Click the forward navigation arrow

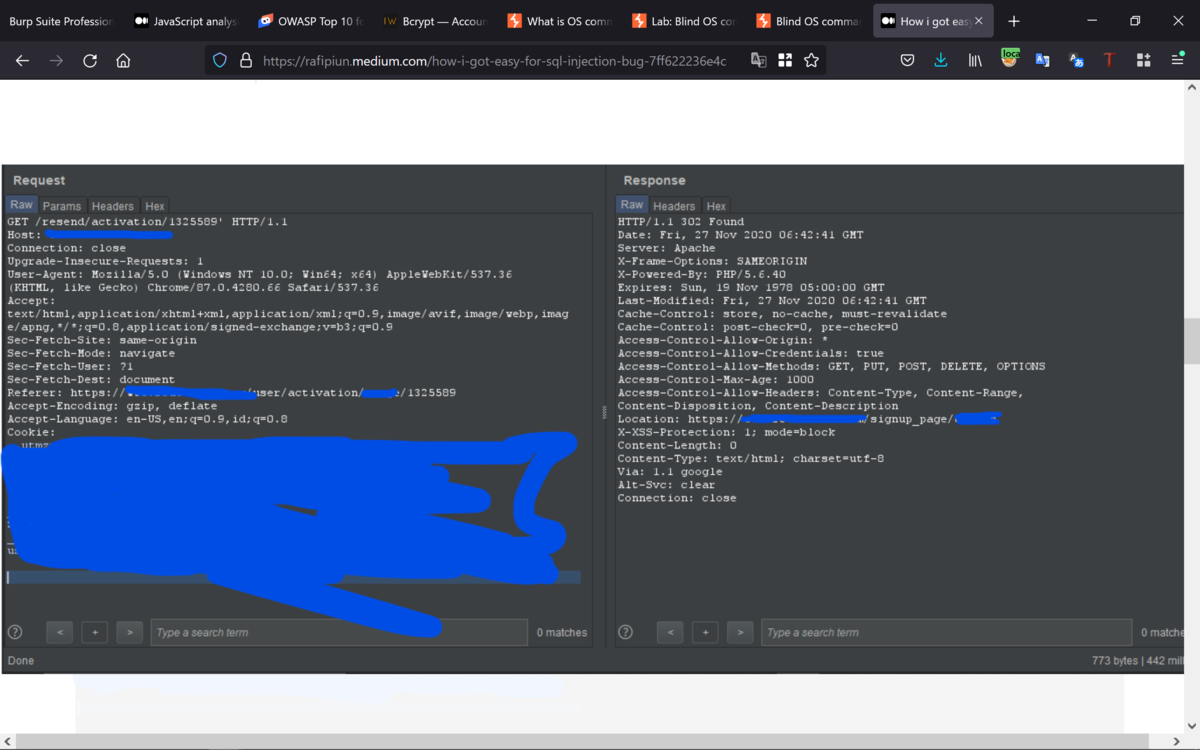pos(56,61)
